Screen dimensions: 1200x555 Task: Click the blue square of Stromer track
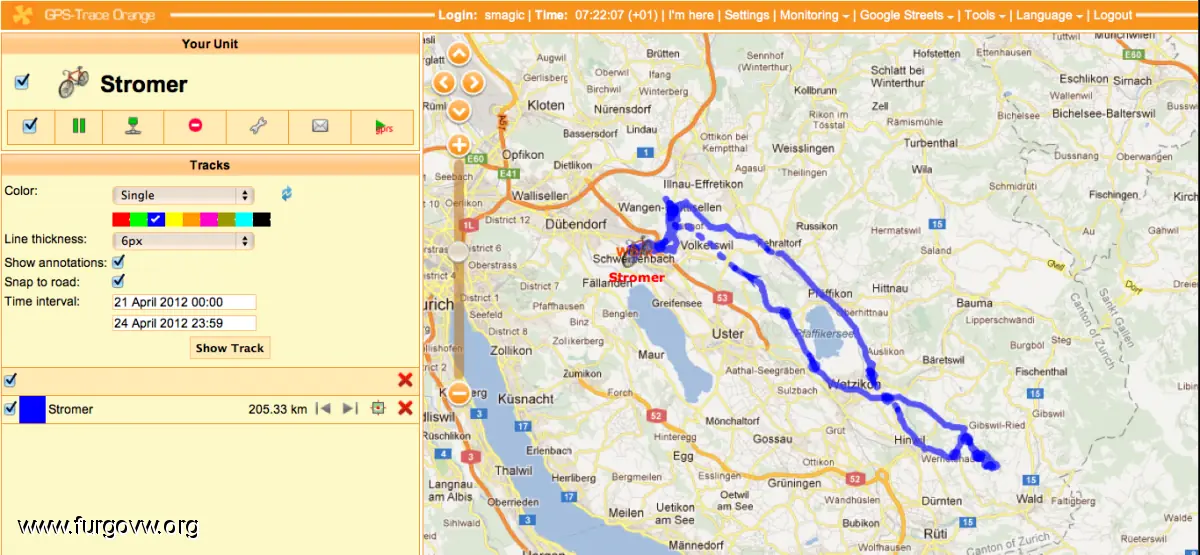[32, 408]
